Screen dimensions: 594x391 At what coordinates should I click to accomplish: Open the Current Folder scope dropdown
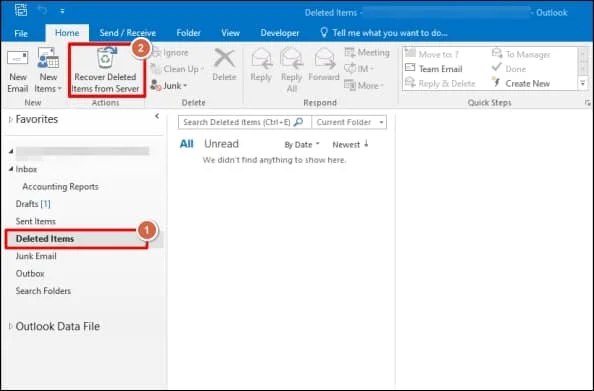pyautogui.click(x=349, y=122)
